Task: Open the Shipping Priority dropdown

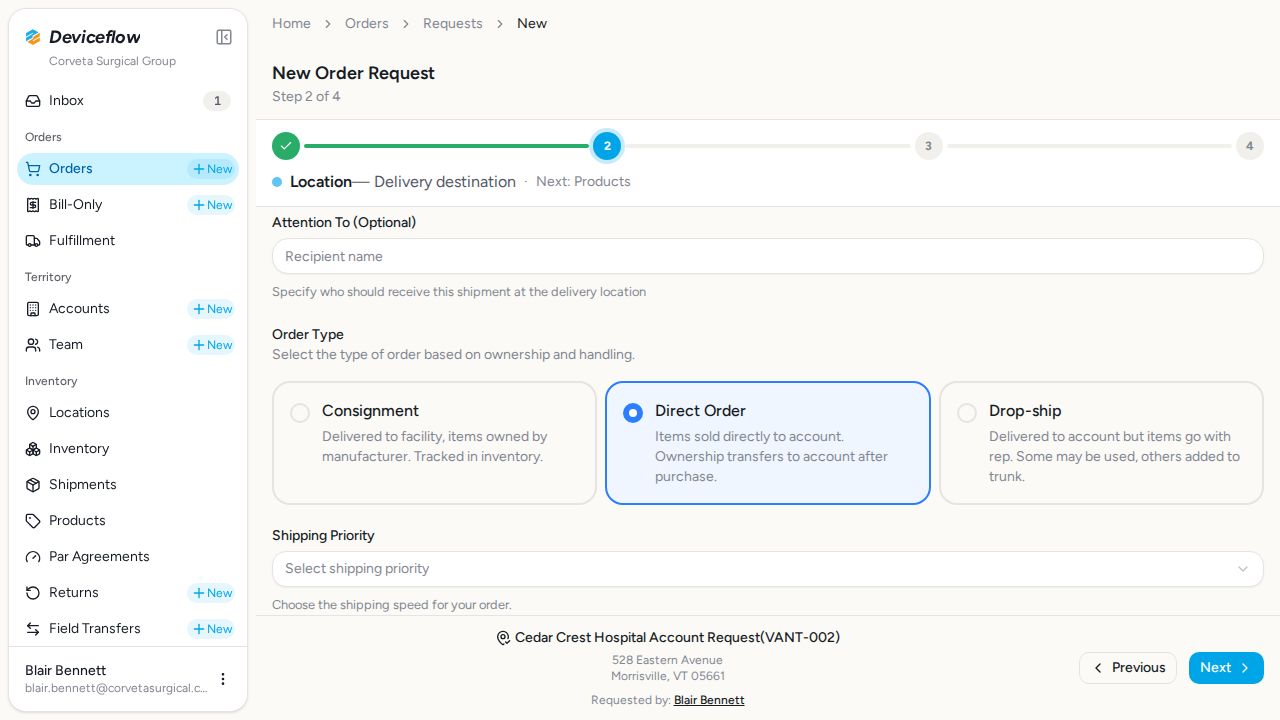Action: (x=768, y=569)
